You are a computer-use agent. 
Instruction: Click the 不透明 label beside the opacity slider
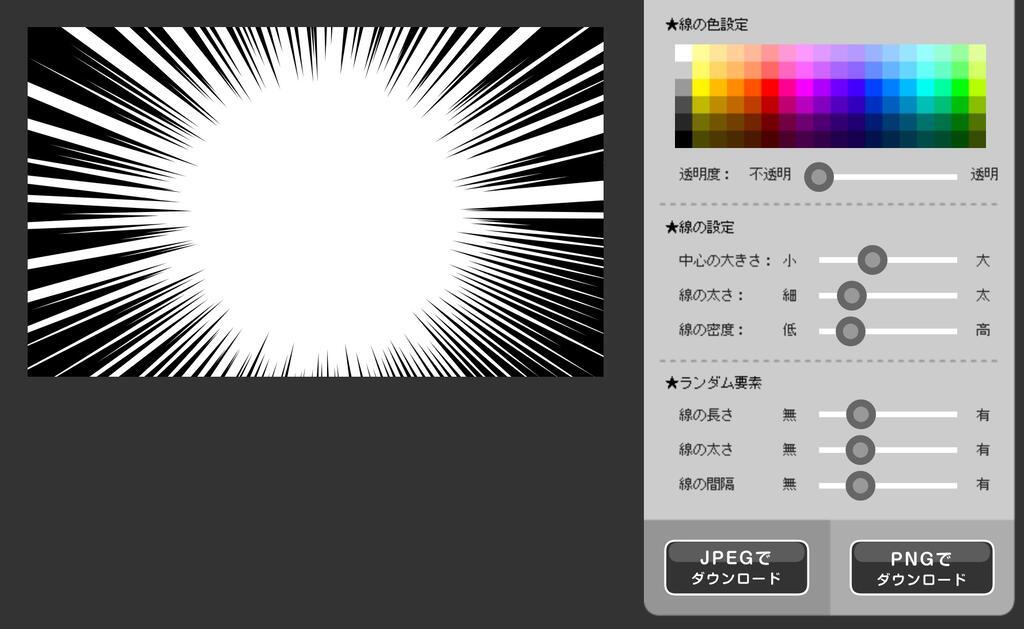[x=770, y=174]
